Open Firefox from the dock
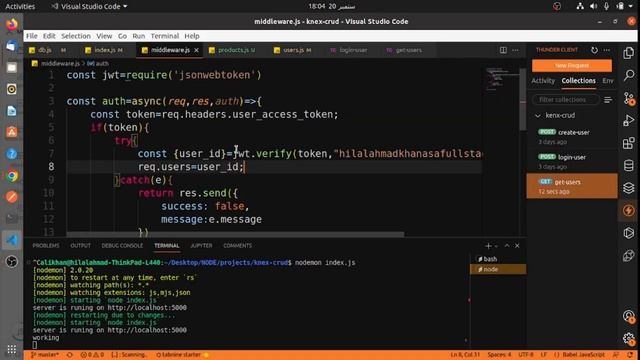 point(12,24)
